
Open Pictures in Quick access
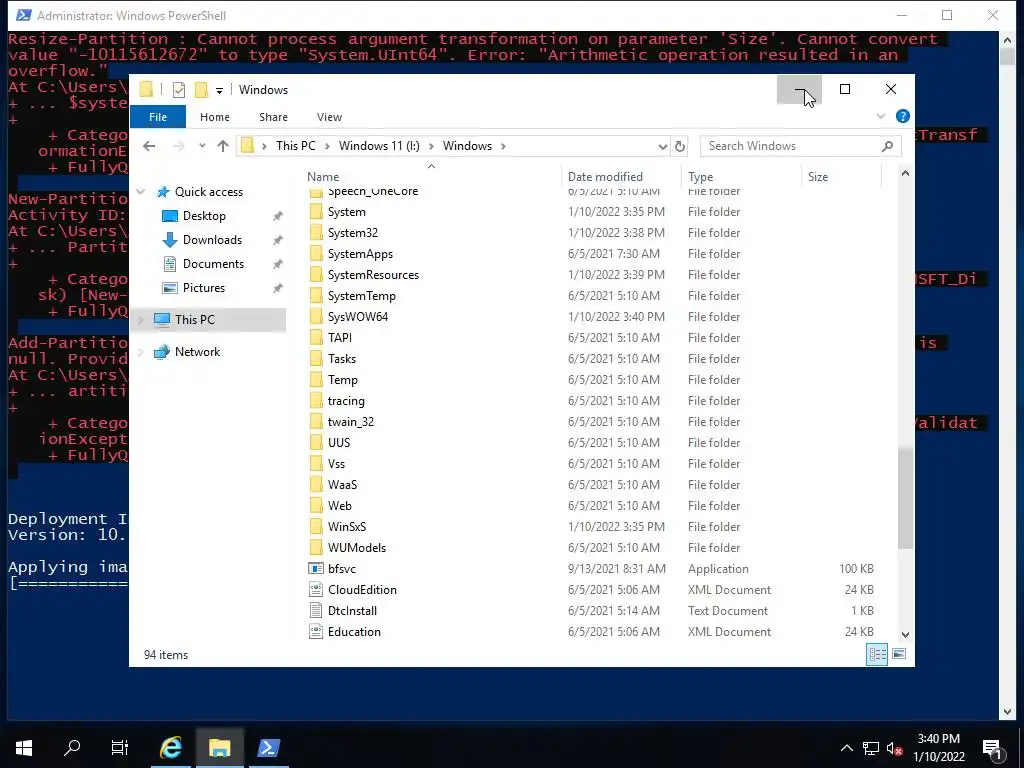point(203,288)
